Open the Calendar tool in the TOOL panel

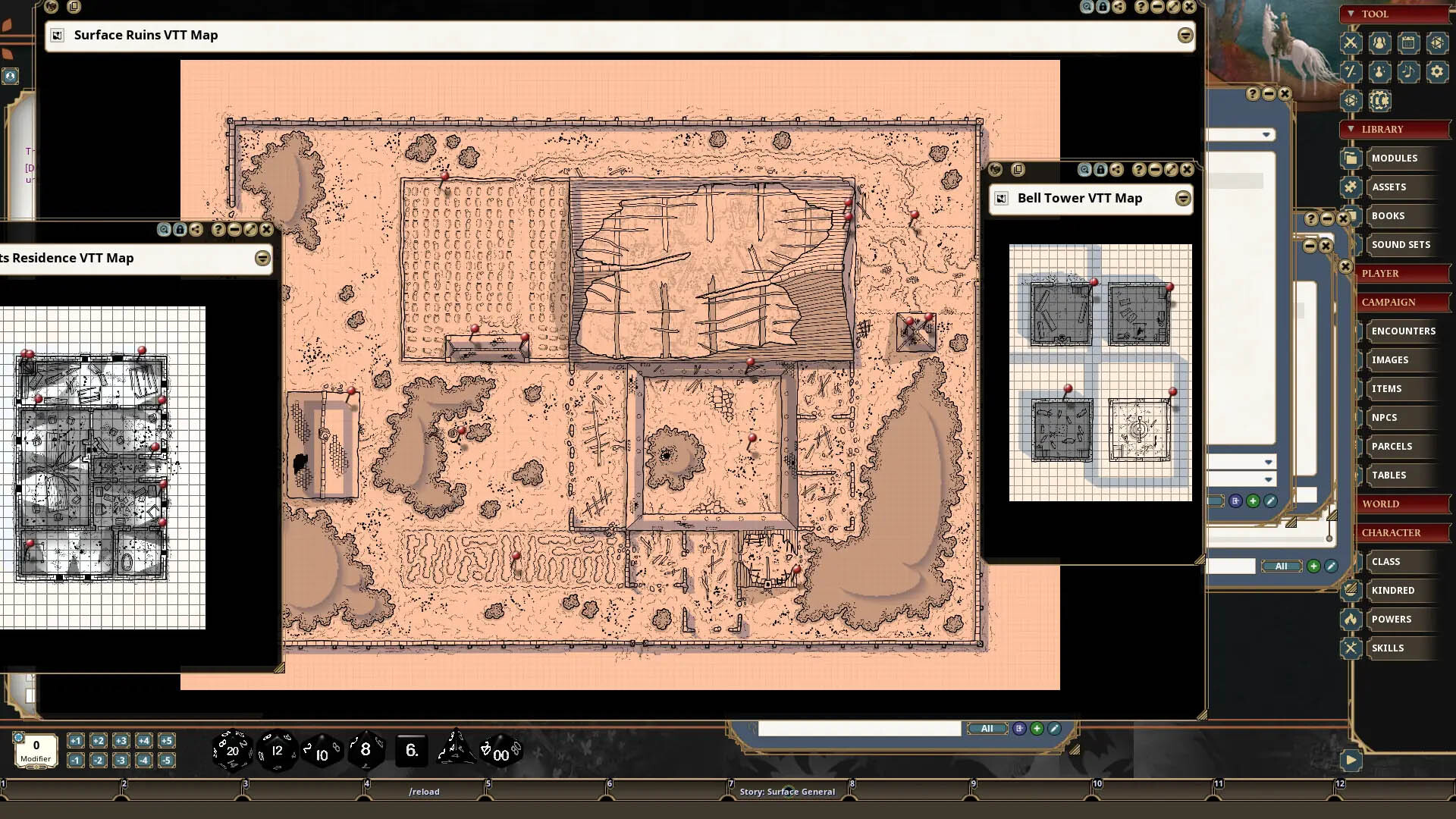click(1408, 43)
